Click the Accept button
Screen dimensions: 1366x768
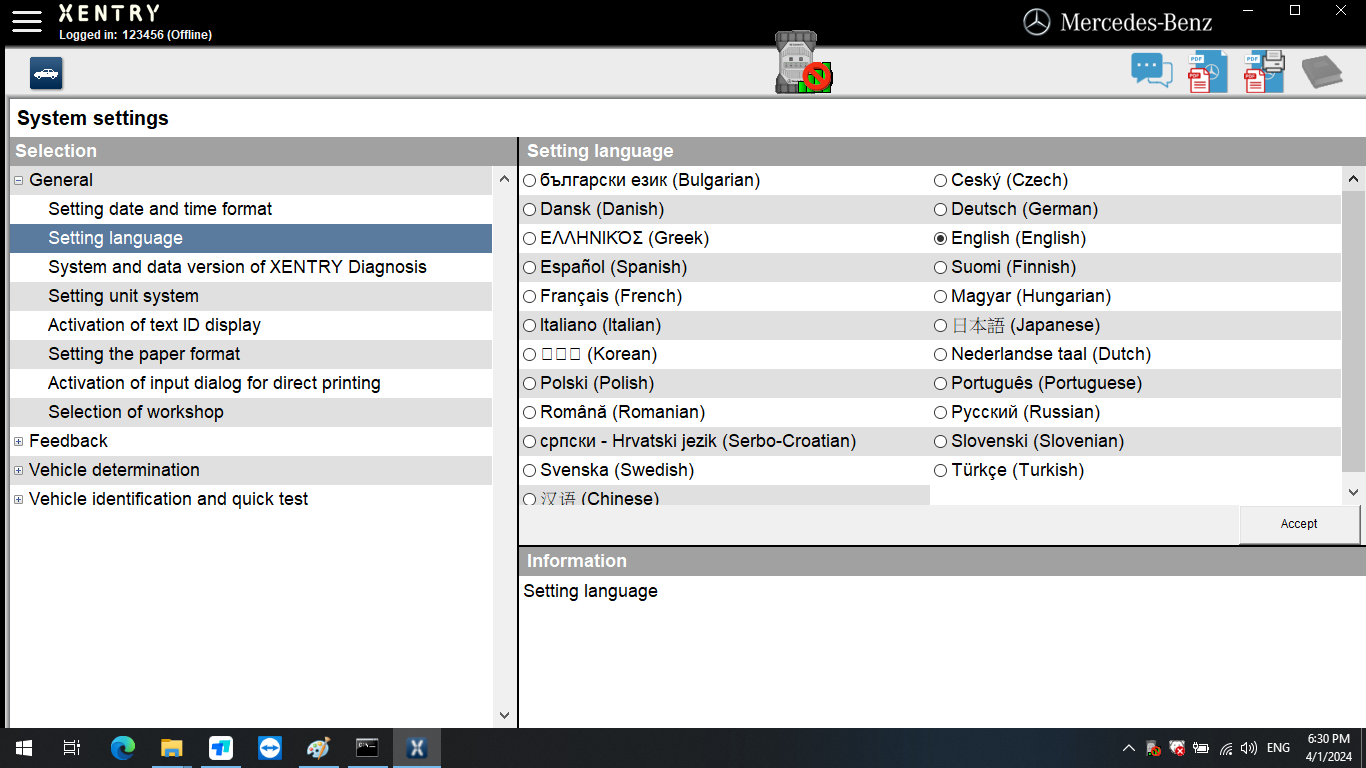pos(1299,524)
